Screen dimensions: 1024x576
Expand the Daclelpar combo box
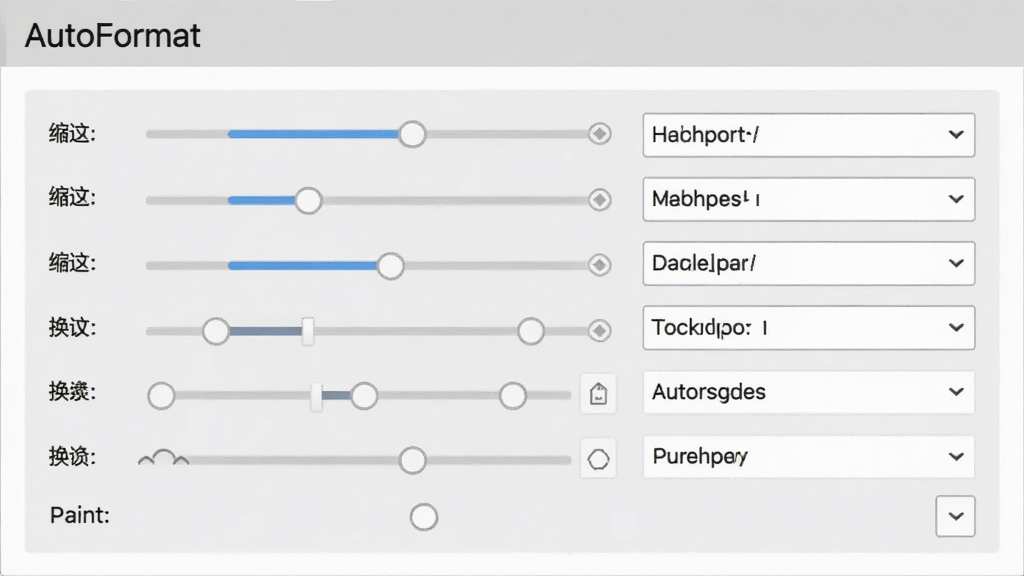point(808,263)
